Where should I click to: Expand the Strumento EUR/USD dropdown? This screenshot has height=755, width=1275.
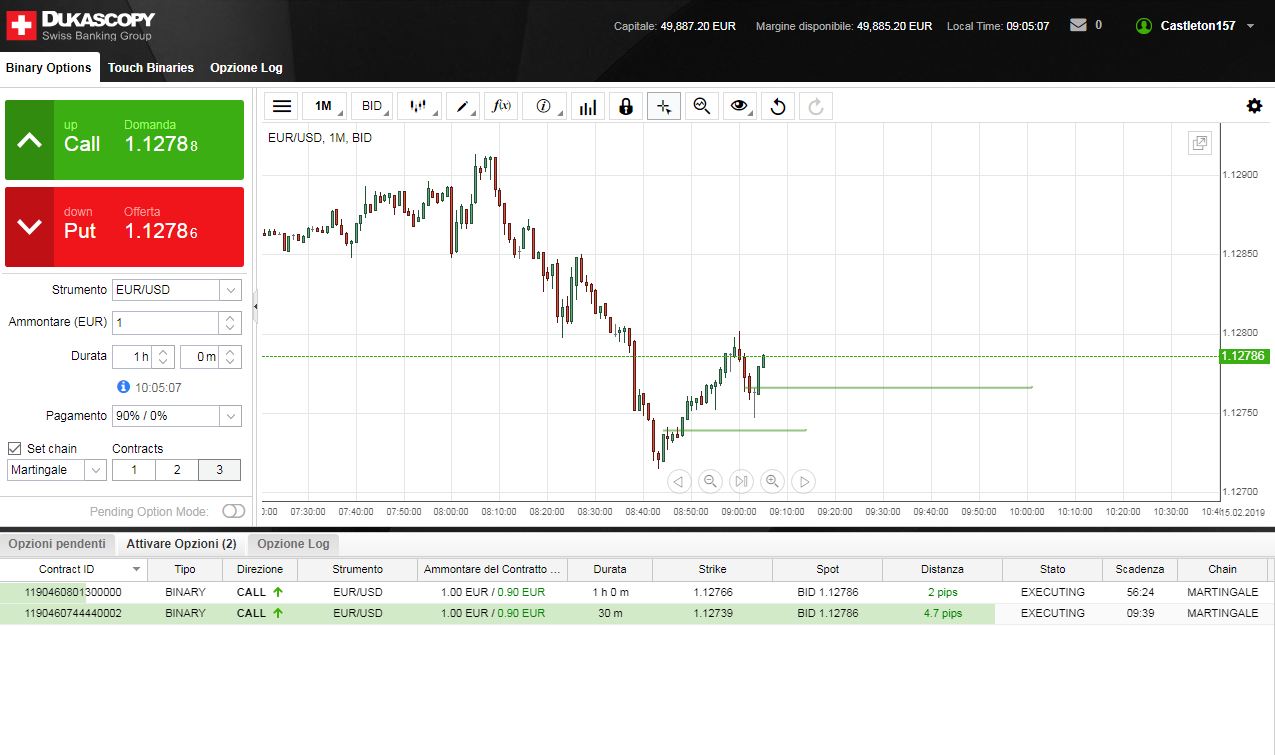tap(177, 290)
